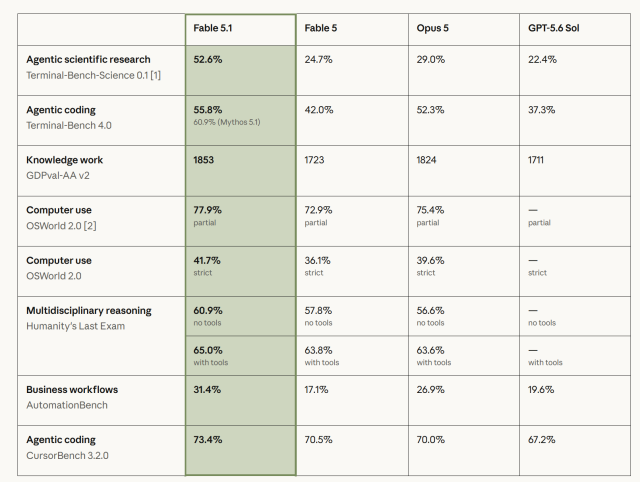Select the 77.9% partial Fable 5.1 cell
Viewport: 640px width, 482px height.
point(240,221)
